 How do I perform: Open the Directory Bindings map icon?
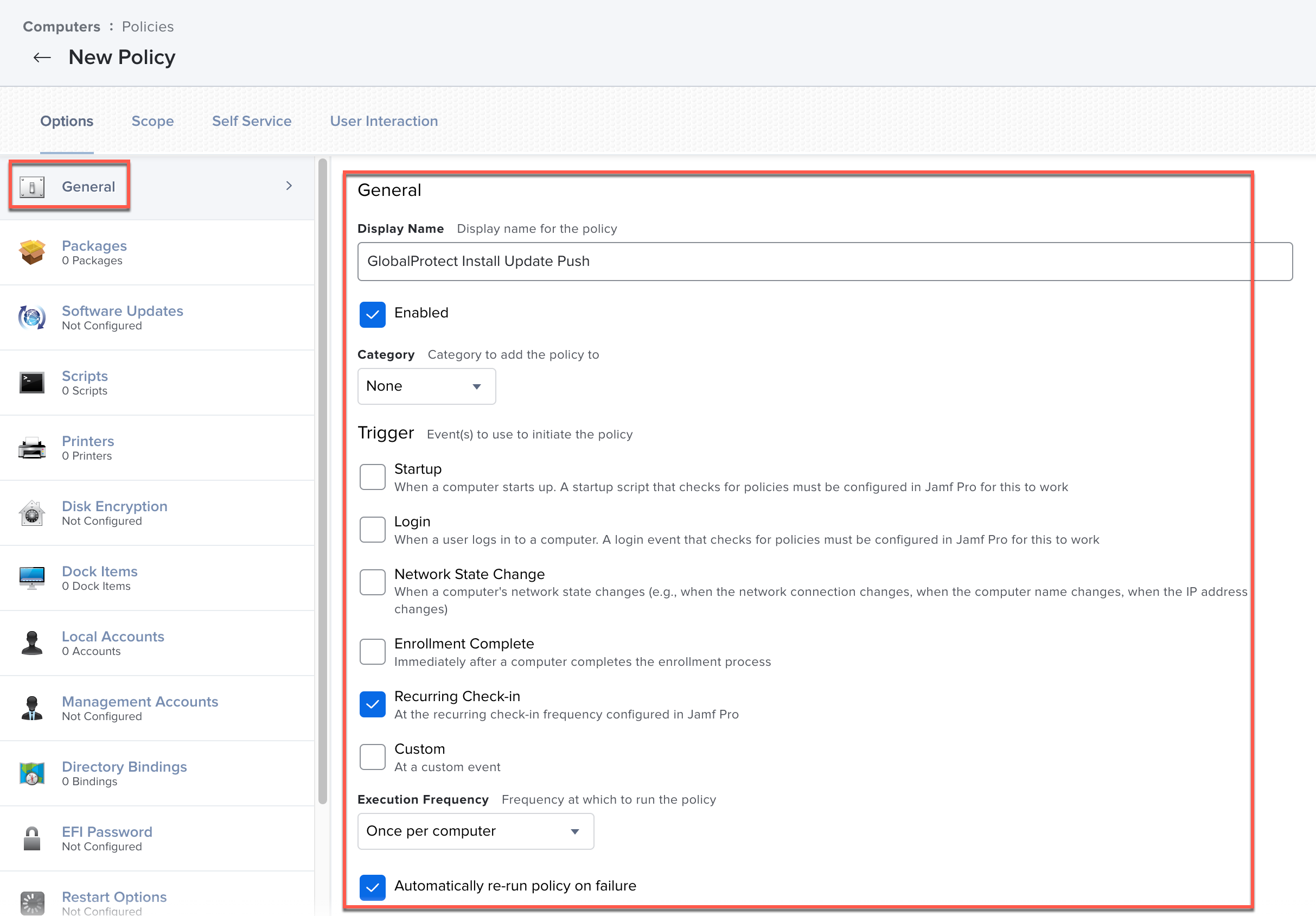click(32, 773)
